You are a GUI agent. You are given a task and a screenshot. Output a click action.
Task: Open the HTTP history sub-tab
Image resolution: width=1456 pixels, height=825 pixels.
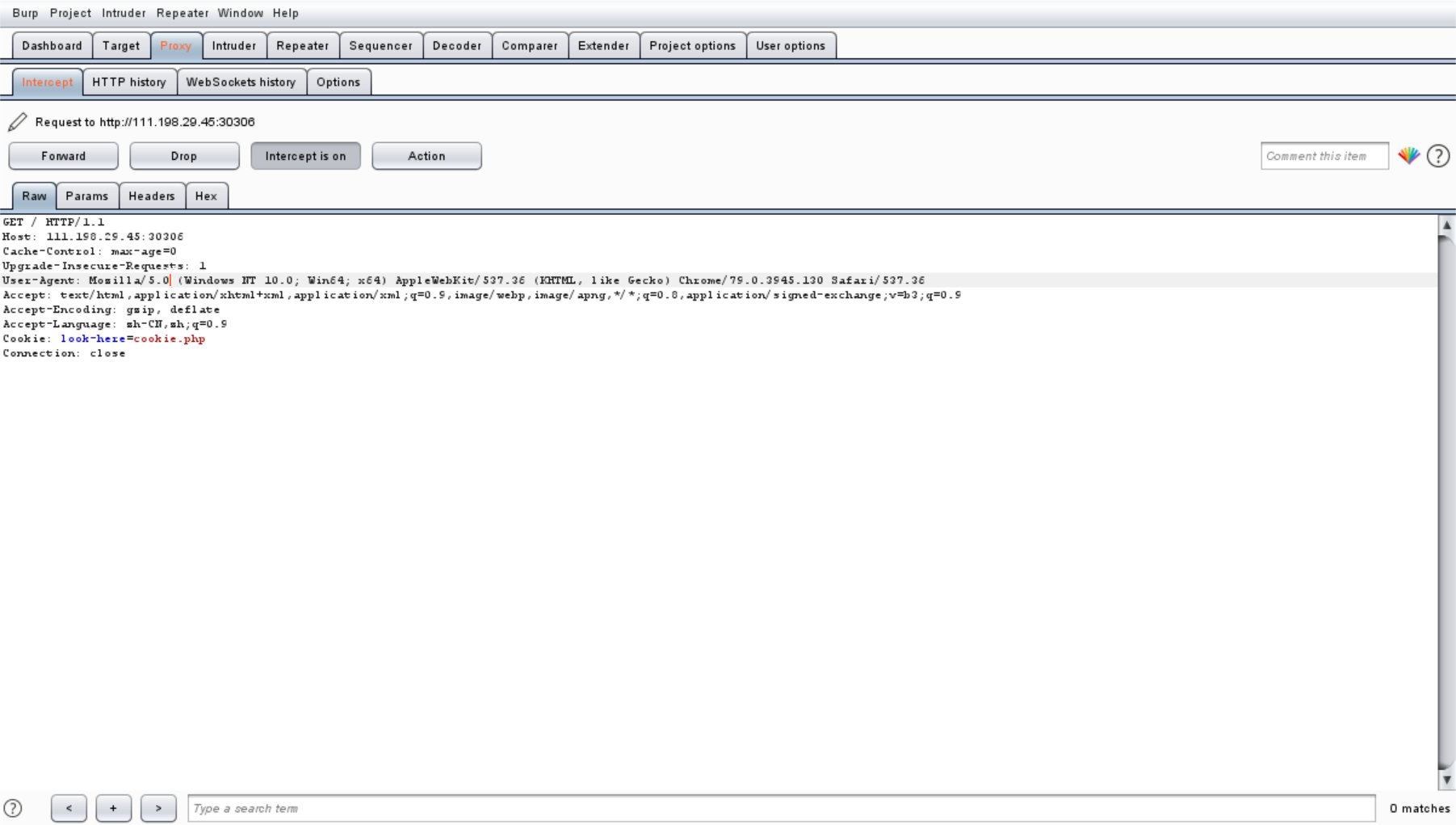tap(129, 82)
